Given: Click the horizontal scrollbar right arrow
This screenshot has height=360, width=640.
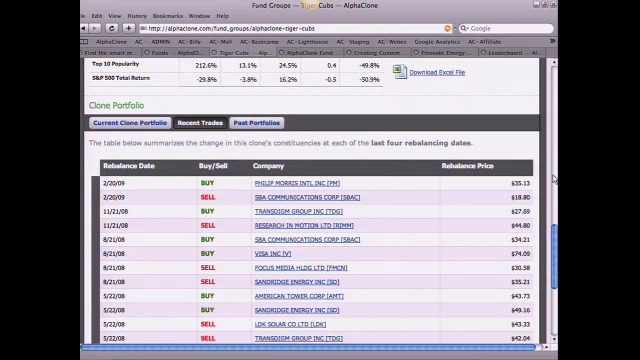Looking at the screenshot, I should click(x=547, y=347).
